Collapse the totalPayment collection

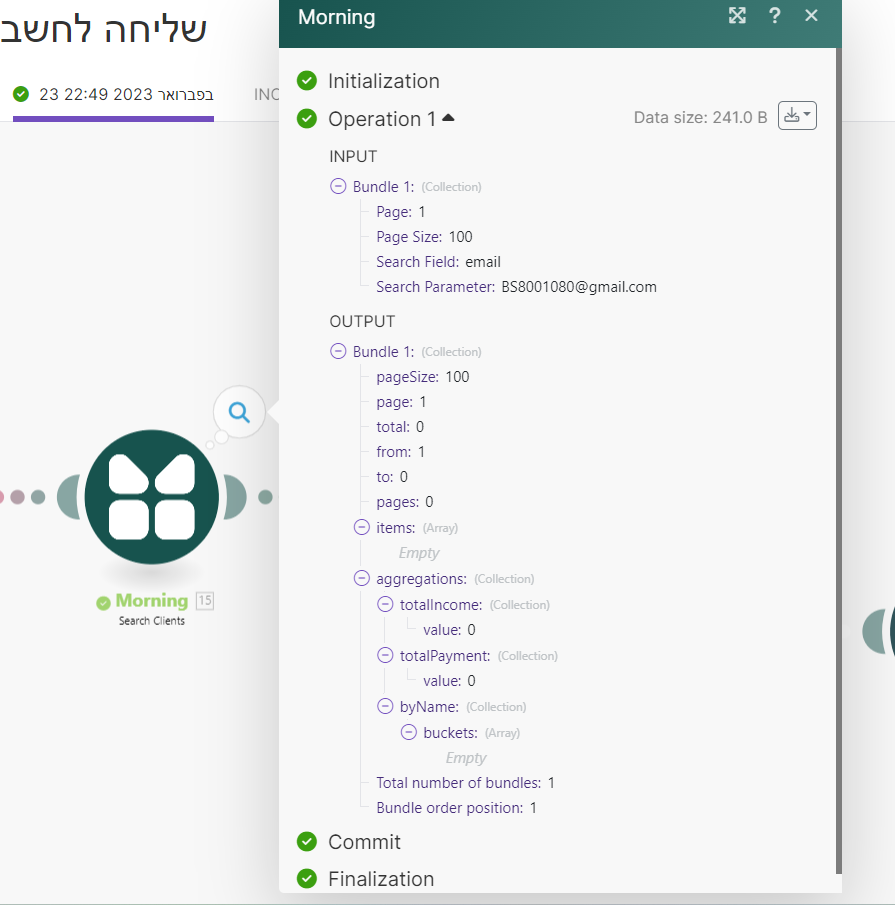tap(385, 655)
